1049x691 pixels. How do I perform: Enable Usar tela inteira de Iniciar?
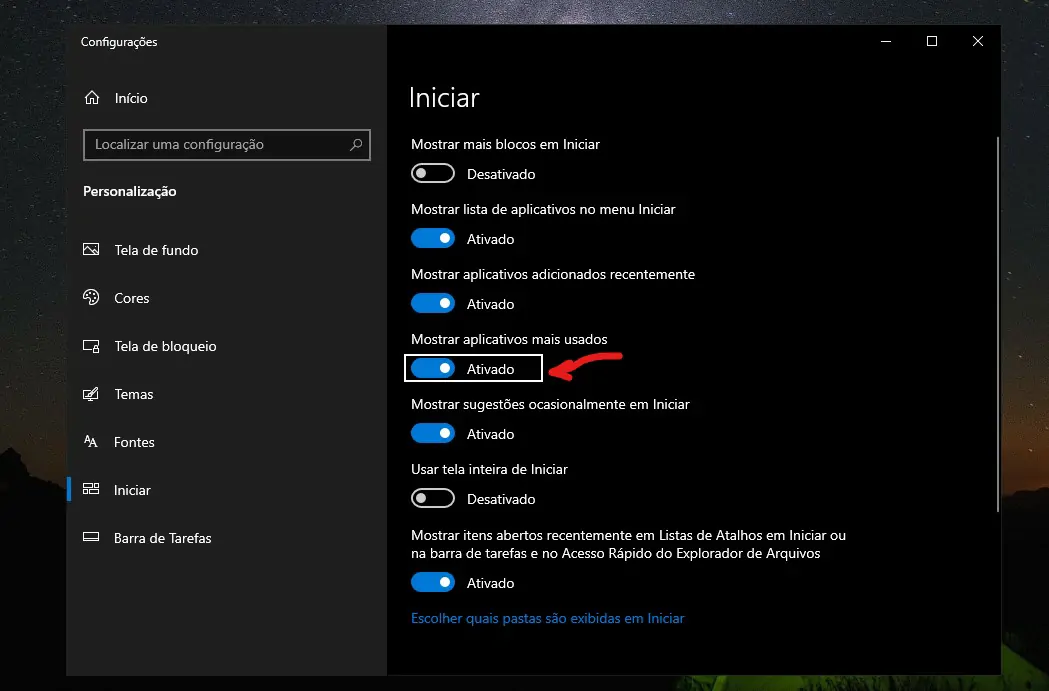coord(433,498)
